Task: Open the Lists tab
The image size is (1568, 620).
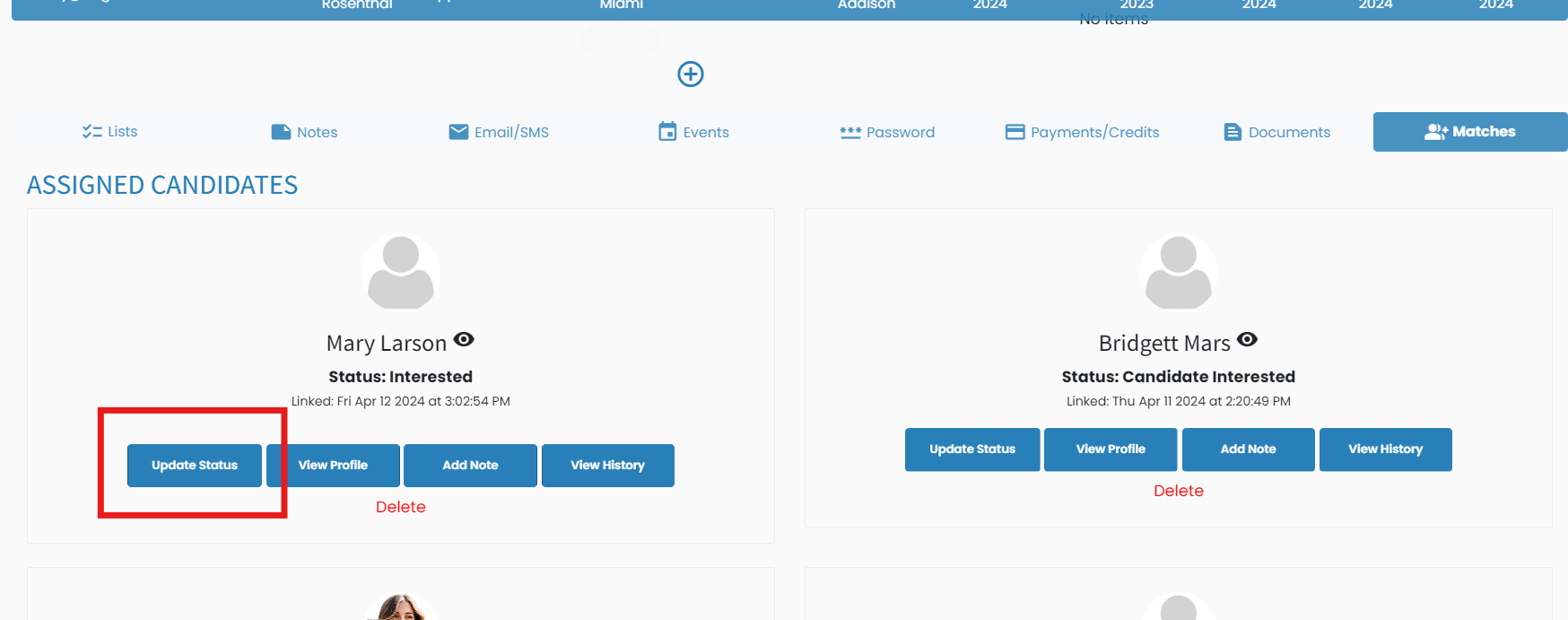Action: (109, 132)
